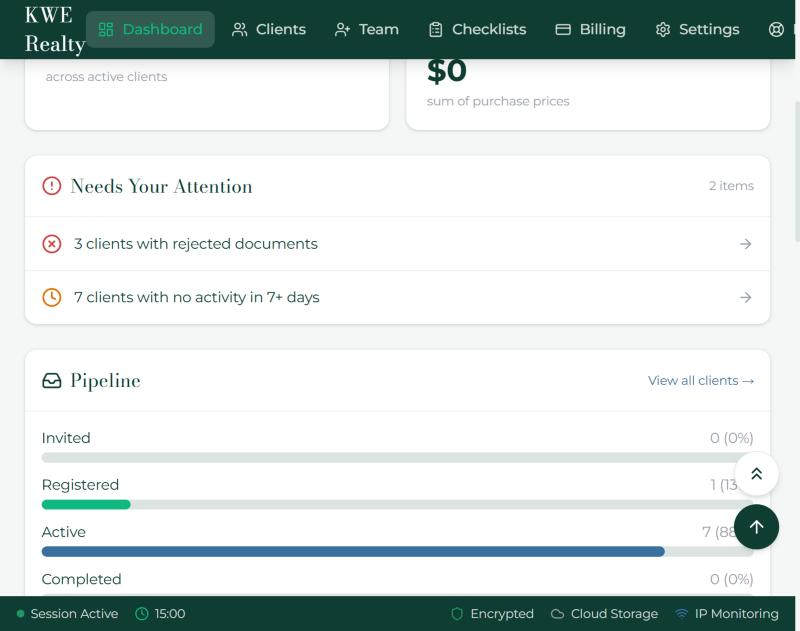The image size is (800, 631).
Task: Go to the Clients tab
Action: pos(269,29)
